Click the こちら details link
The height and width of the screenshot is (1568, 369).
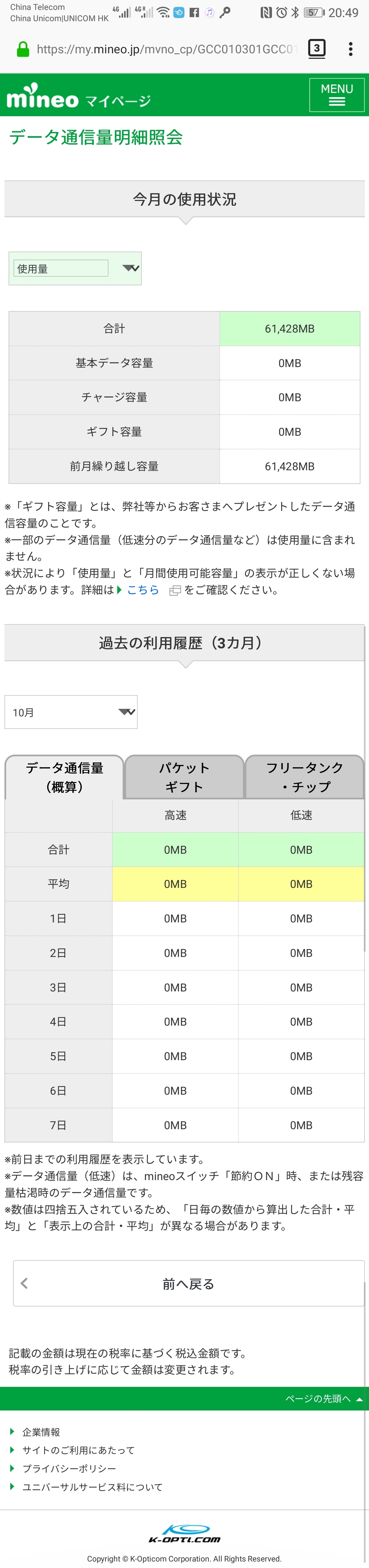tap(142, 590)
